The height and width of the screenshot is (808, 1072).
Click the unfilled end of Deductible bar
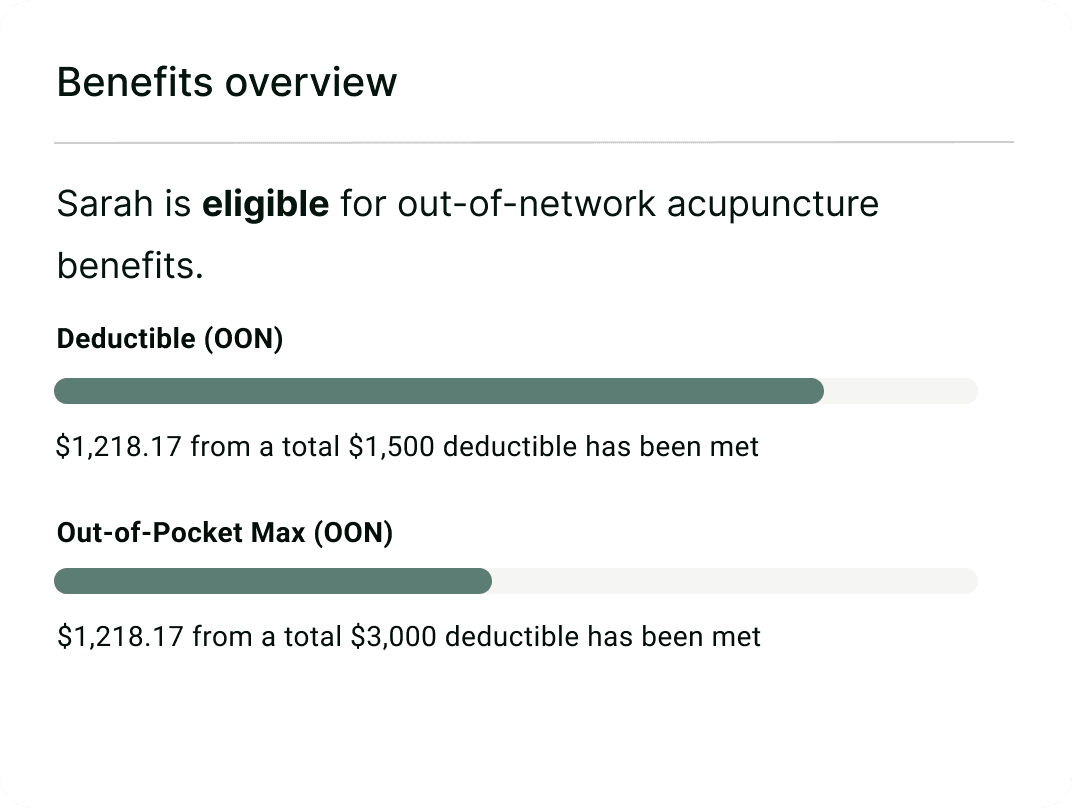[x=901, y=391]
